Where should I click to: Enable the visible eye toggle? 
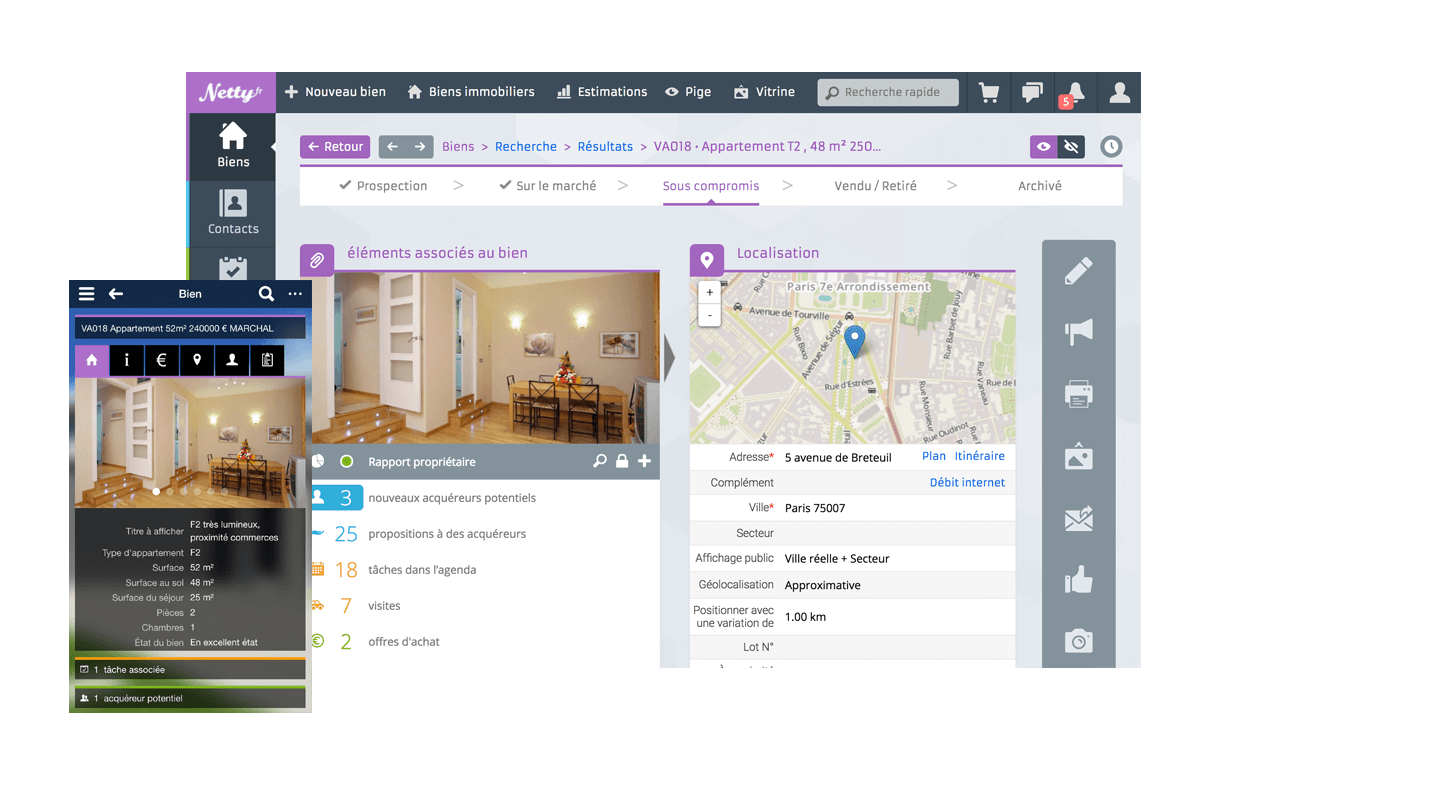coord(1044,147)
